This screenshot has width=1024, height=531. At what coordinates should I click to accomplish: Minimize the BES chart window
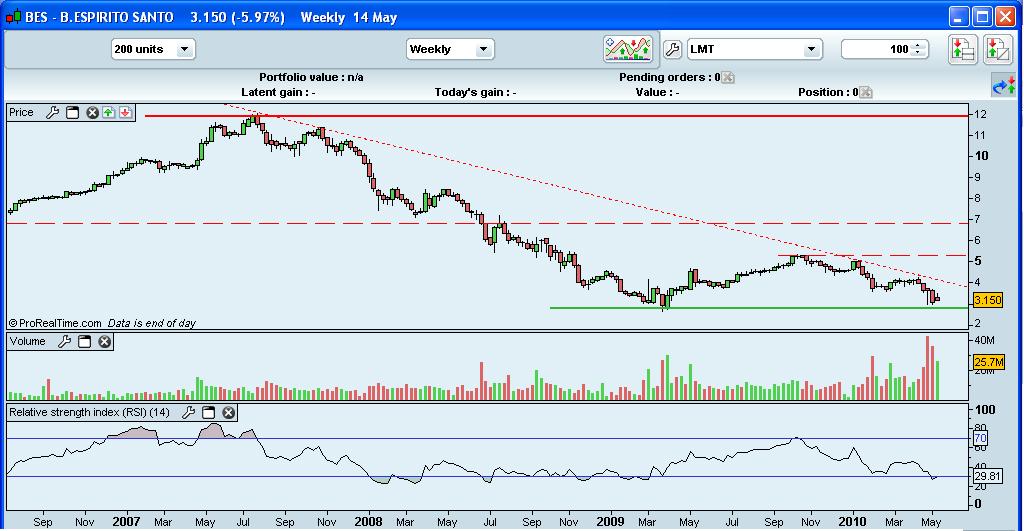click(959, 16)
